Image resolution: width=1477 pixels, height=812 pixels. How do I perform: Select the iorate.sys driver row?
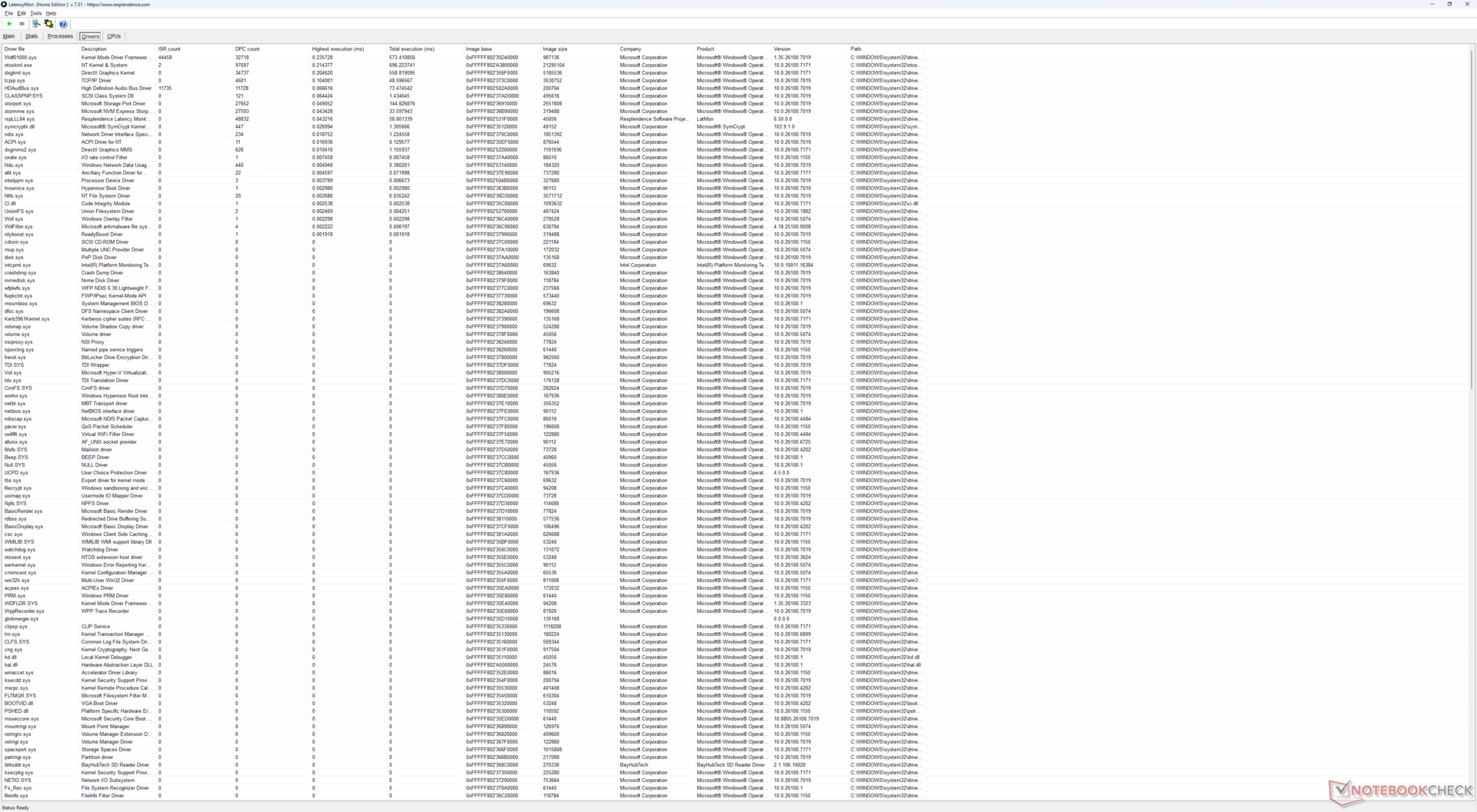click(x=463, y=158)
